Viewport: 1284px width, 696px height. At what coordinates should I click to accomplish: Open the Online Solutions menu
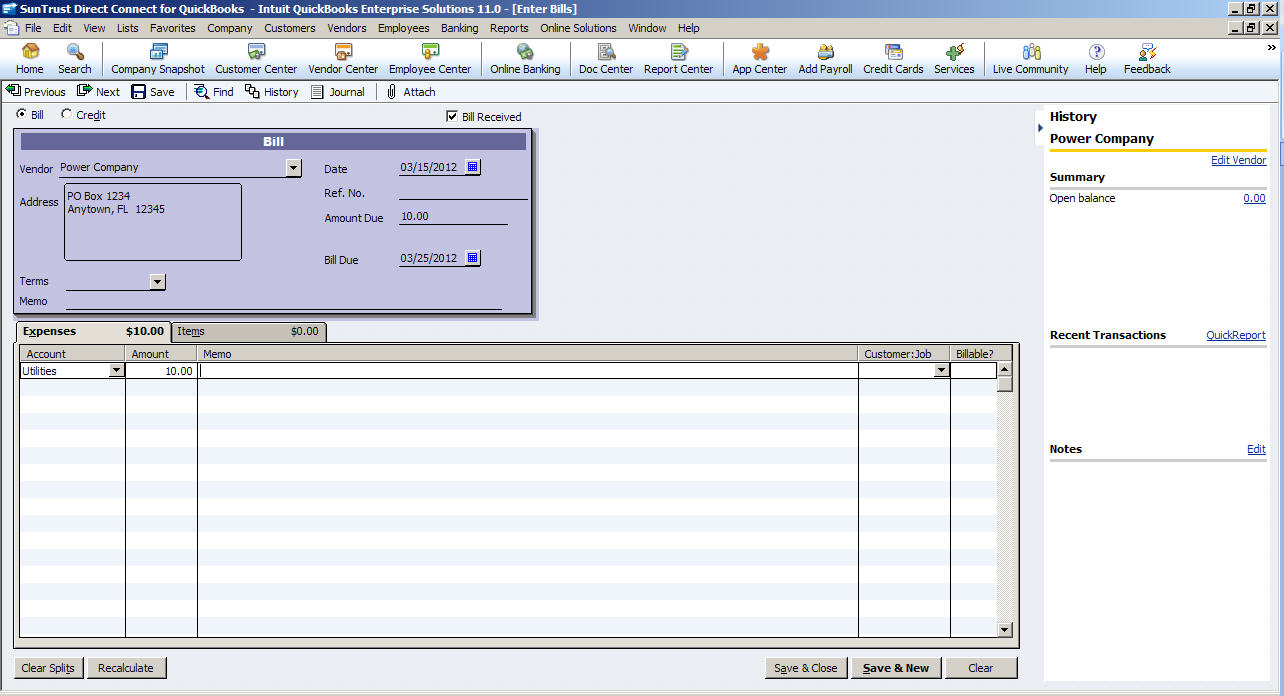579,28
